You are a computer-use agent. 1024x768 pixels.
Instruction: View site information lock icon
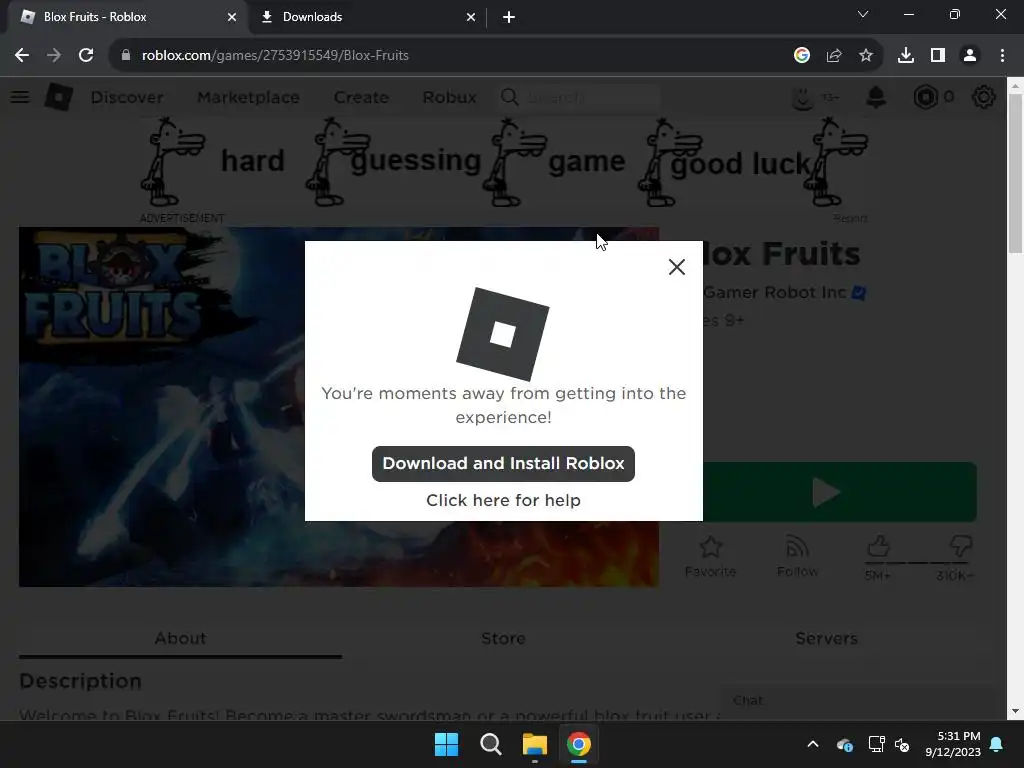(125, 56)
